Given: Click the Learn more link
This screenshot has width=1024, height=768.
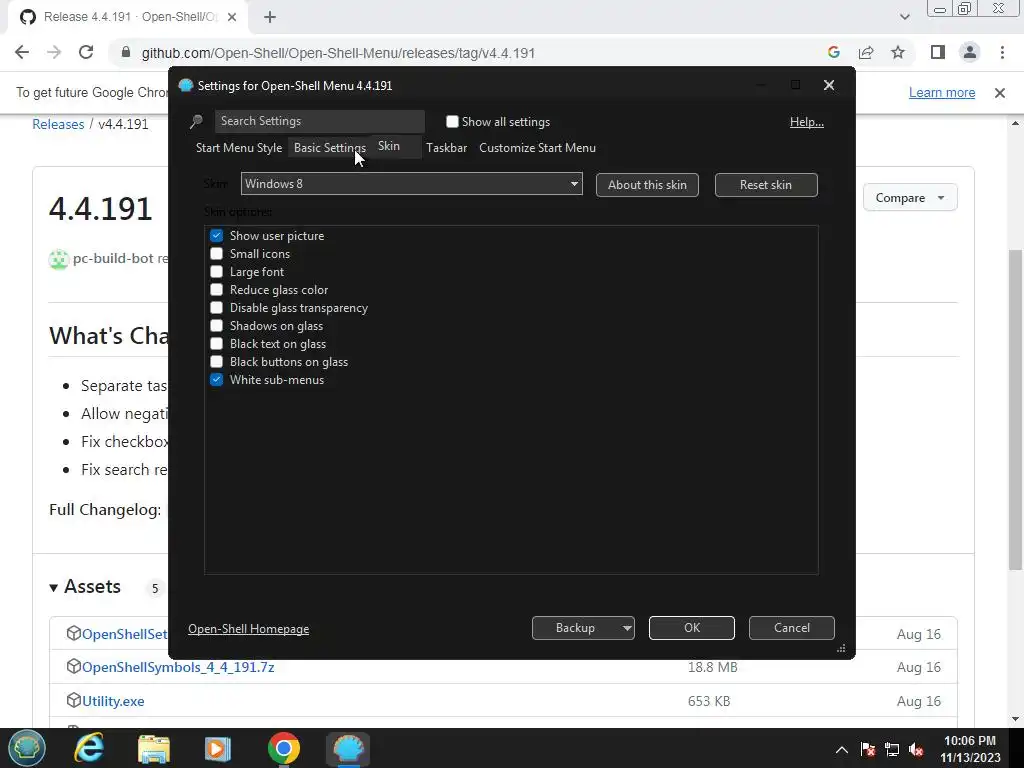Looking at the screenshot, I should click(x=942, y=93).
